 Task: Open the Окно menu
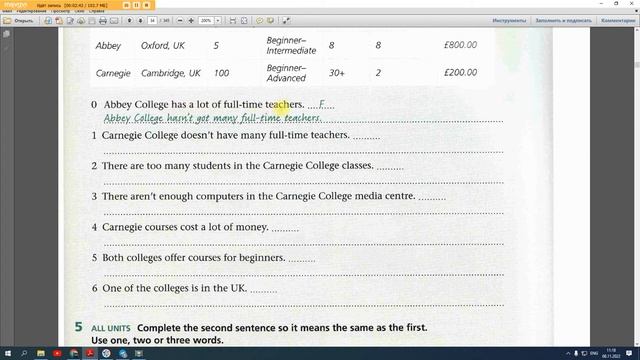pyautogui.click(x=79, y=11)
